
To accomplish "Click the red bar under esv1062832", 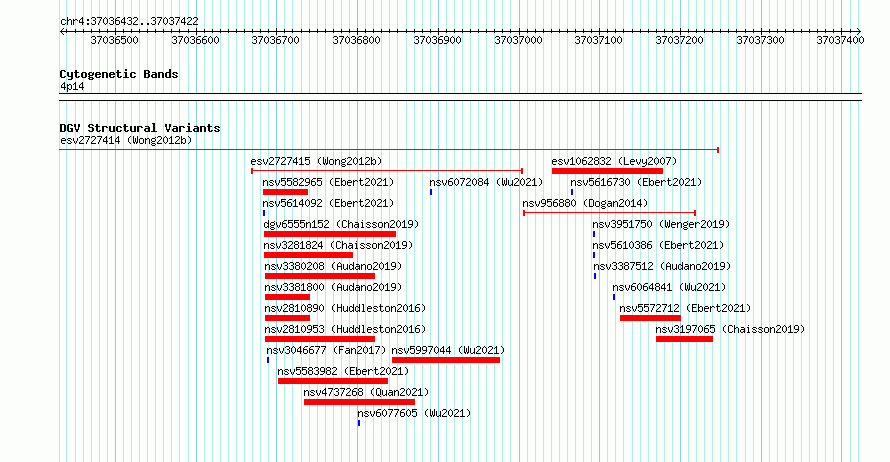I will pyautogui.click(x=607, y=171).
